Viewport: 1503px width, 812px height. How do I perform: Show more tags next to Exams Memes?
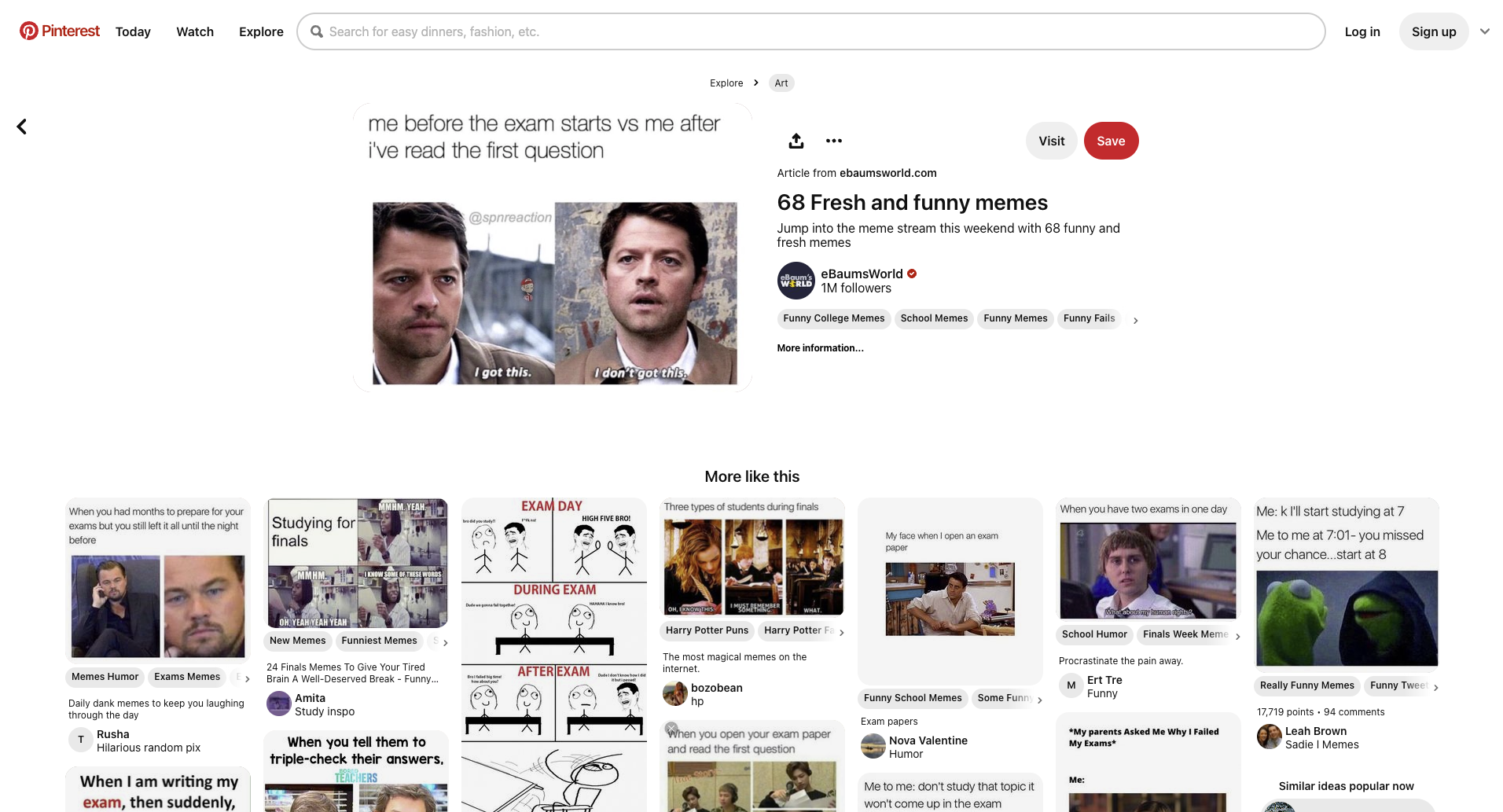247,678
